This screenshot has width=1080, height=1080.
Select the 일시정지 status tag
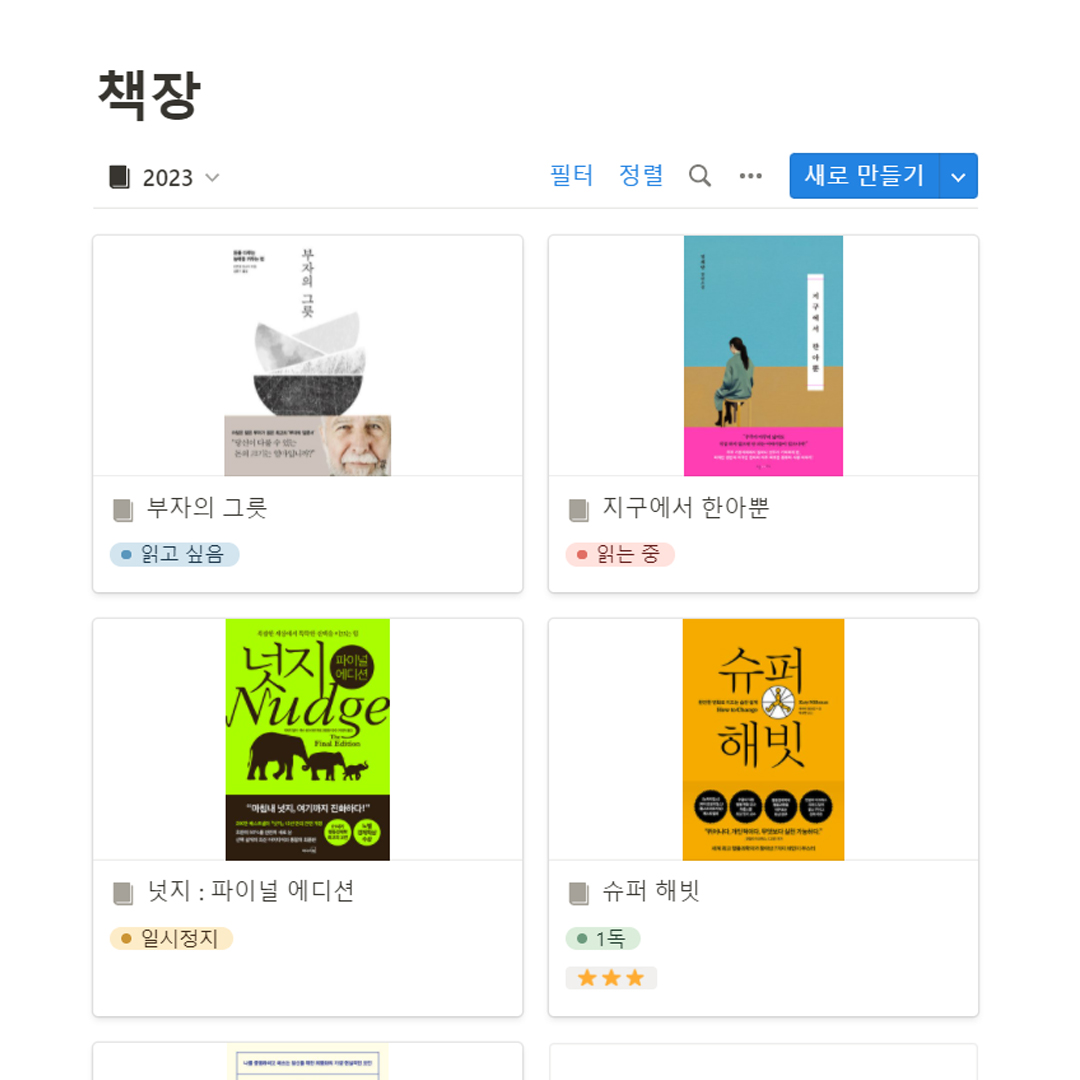pos(171,938)
